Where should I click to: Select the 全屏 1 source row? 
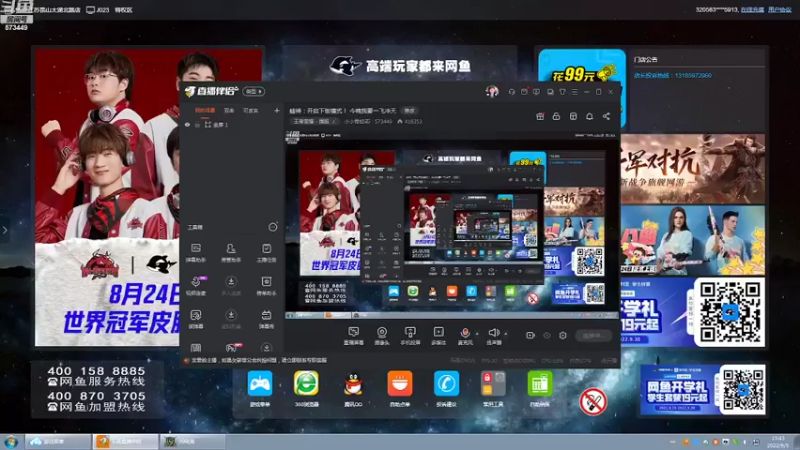click(x=232, y=124)
